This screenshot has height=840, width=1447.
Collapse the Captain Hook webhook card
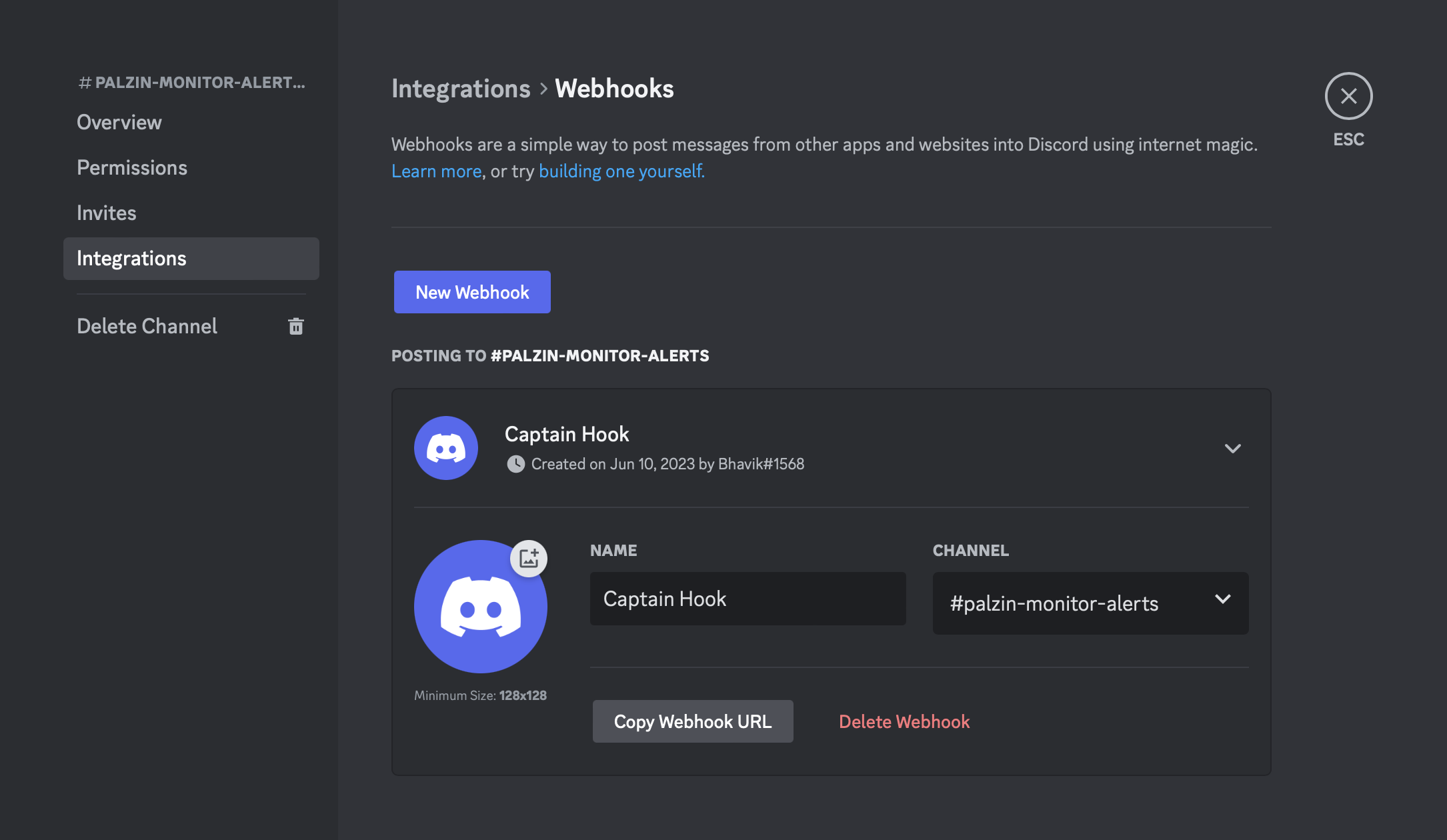(1233, 449)
